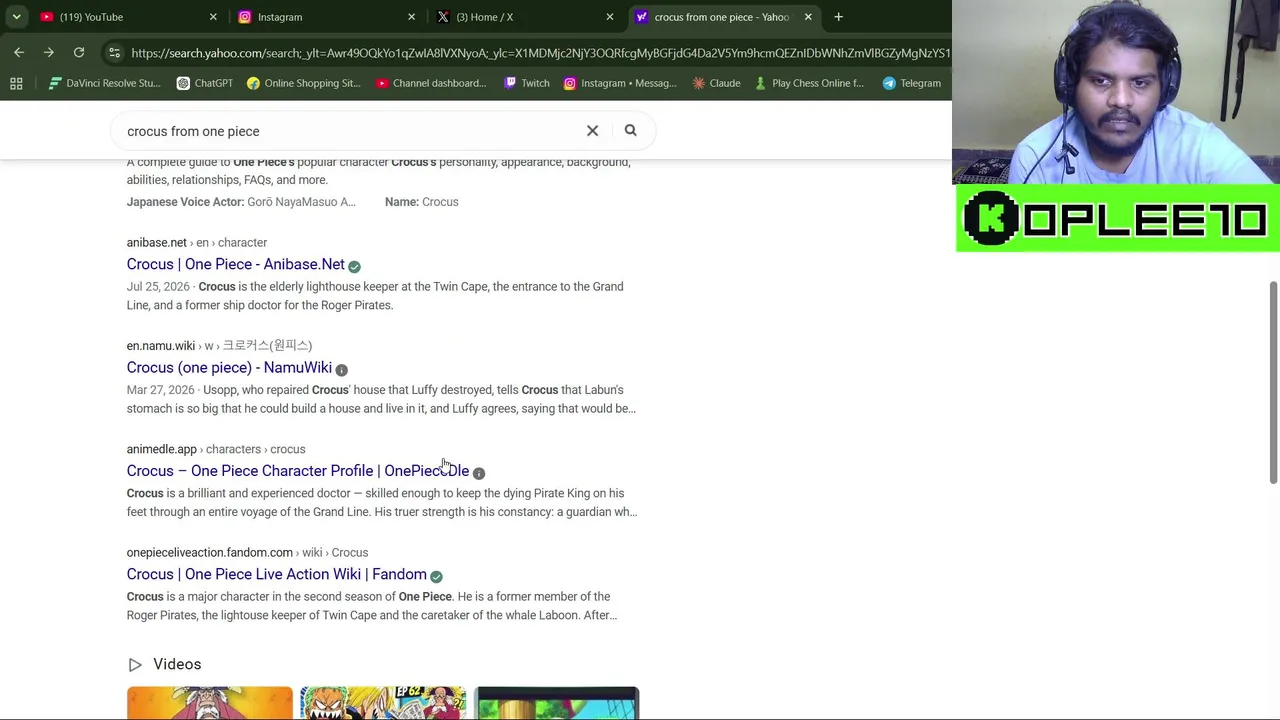Switch to the Instagram tab
Screen dimensions: 1280x720
(326, 17)
